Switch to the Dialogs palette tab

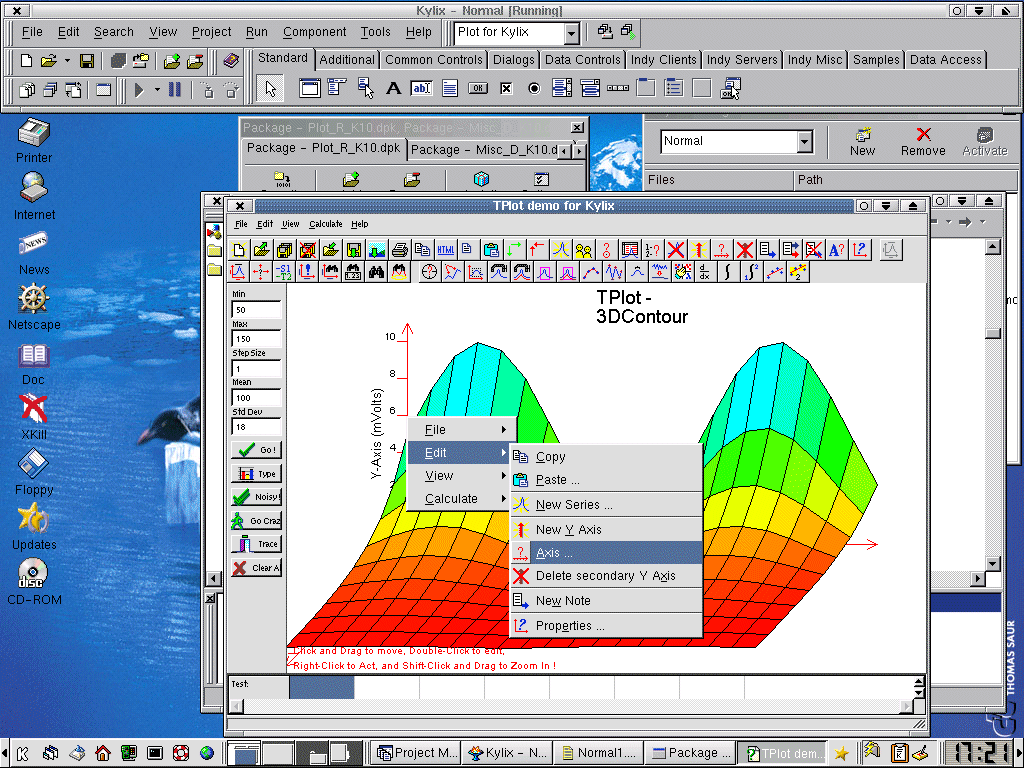click(x=513, y=60)
